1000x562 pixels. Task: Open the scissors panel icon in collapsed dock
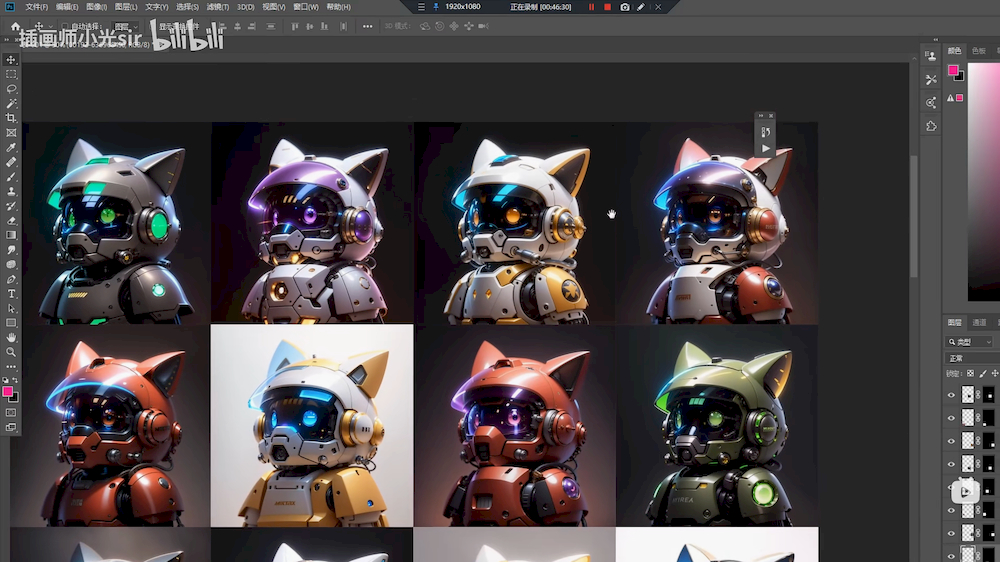(931, 80)
